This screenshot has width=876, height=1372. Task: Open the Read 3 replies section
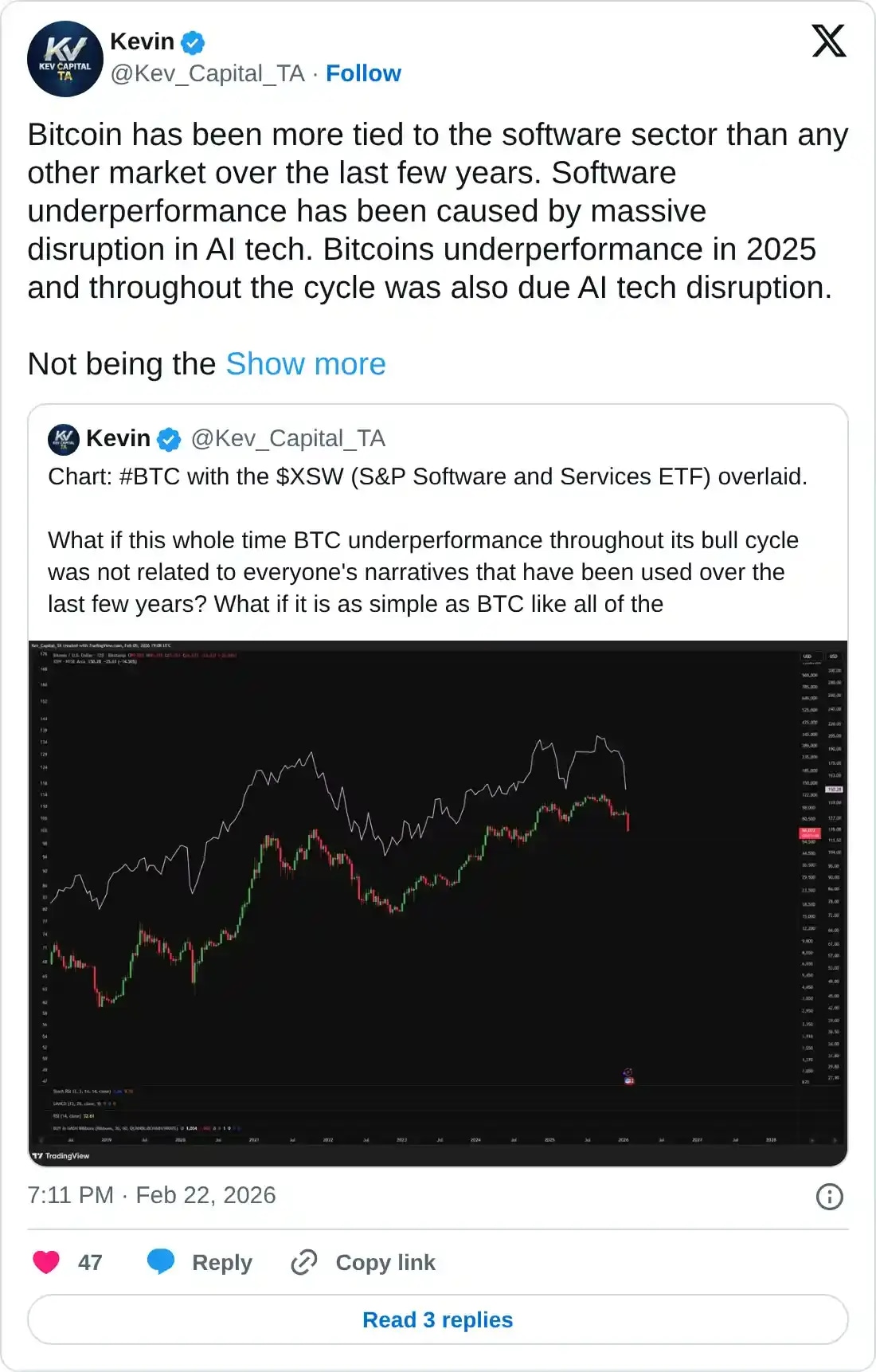pos(437,1319)
